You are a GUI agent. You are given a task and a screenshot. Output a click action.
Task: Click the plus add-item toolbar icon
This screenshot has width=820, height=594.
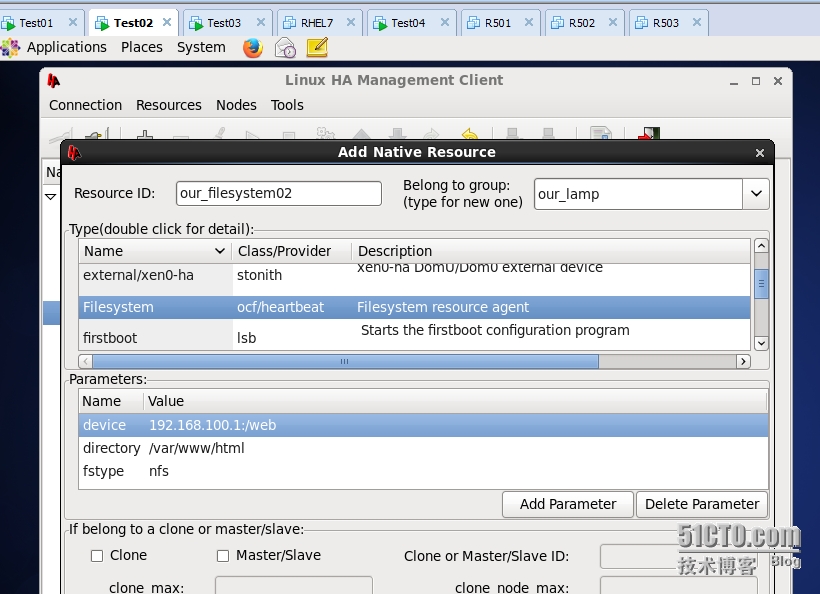point(145,135)
